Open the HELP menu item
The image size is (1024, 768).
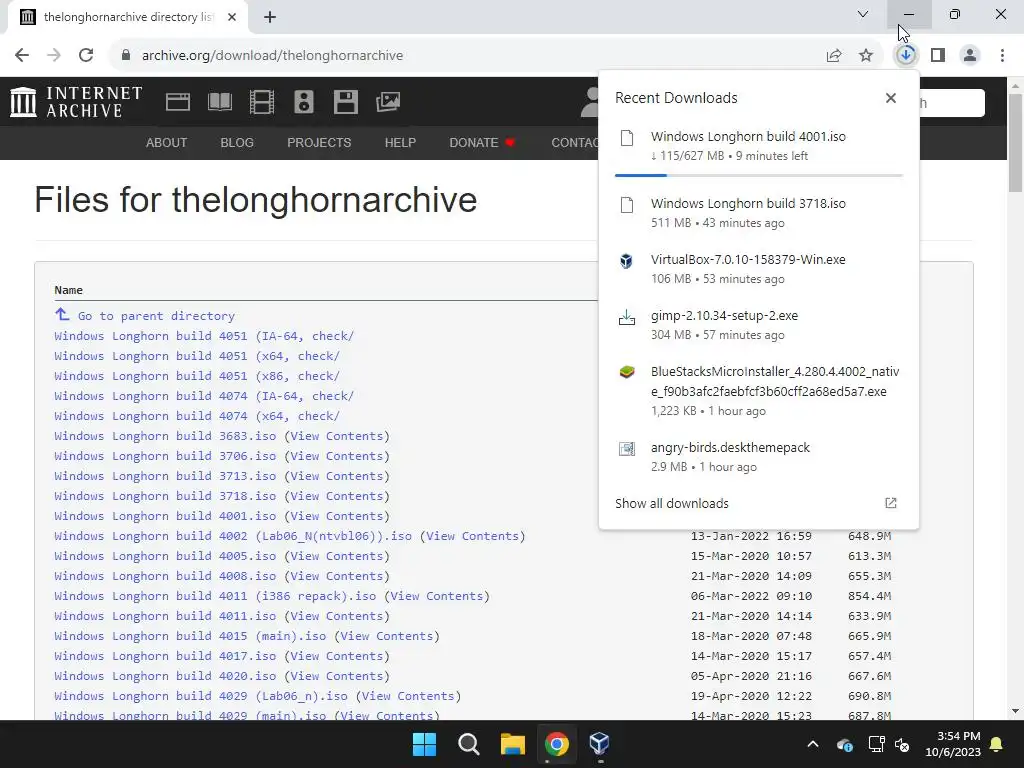click(400, 142)
